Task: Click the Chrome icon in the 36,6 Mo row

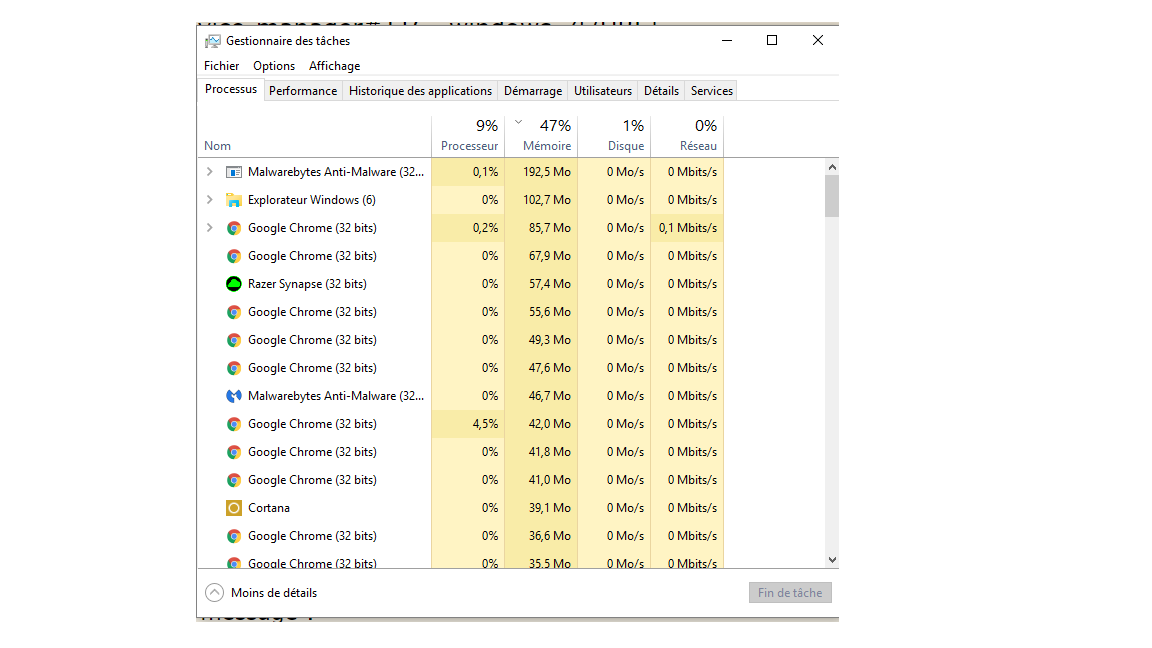Action: click(x=234, y=536)
